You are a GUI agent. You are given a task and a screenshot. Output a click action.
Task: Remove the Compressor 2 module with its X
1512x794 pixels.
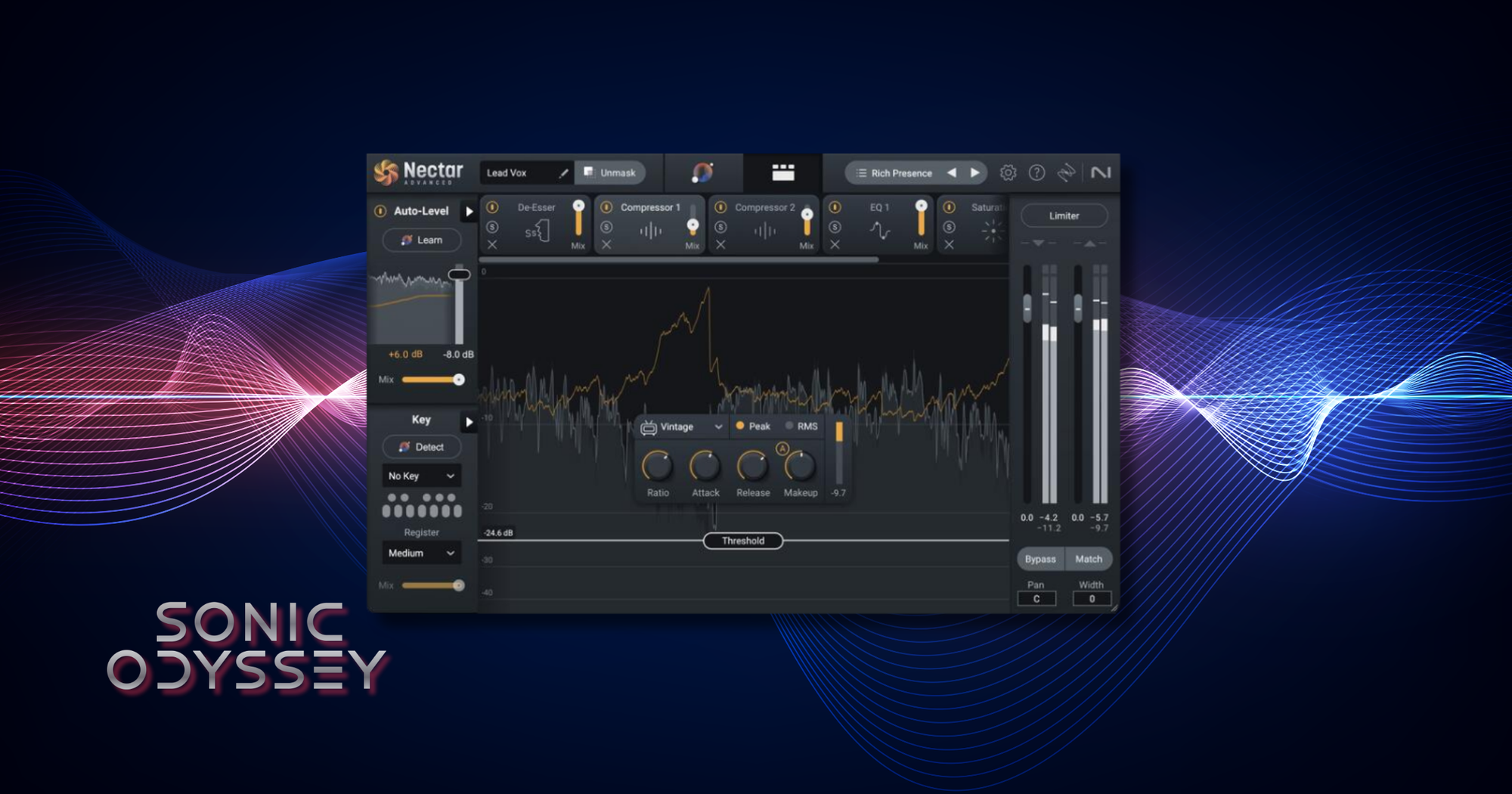[720, 245]
